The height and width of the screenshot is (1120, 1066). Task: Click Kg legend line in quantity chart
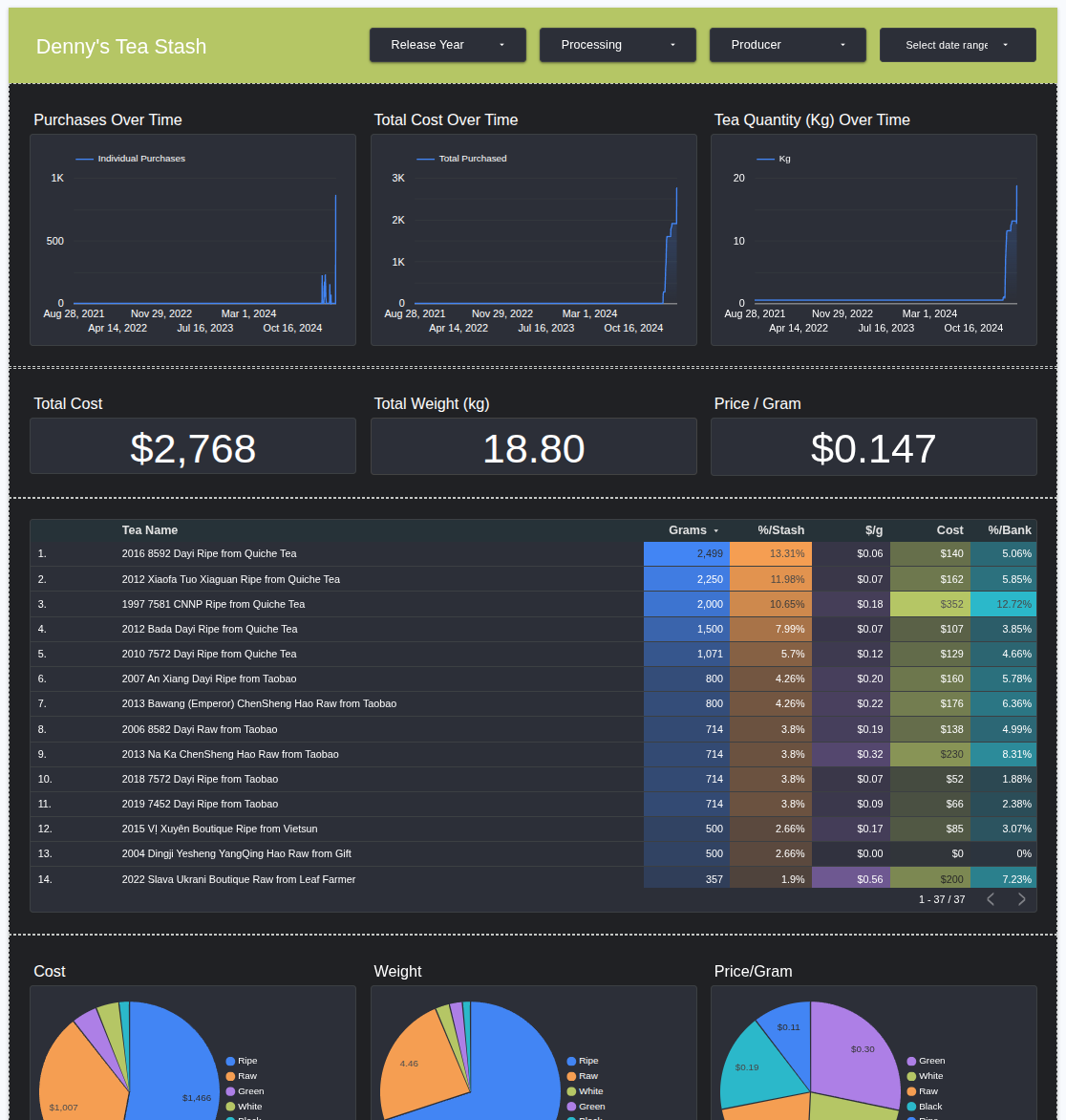(765, 159)
